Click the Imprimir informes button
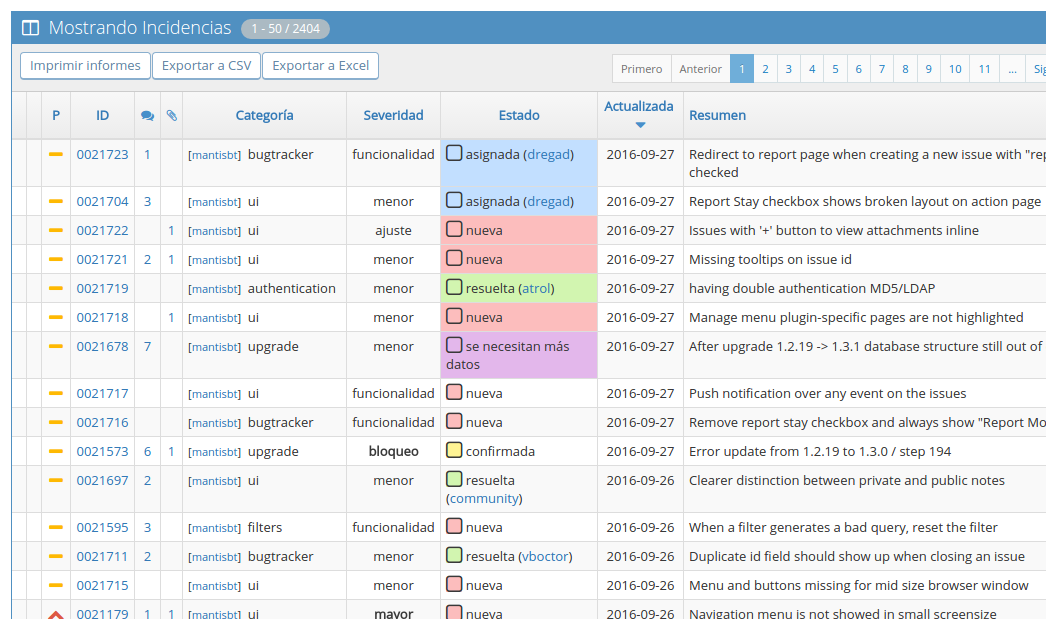 tap(85, 66)
